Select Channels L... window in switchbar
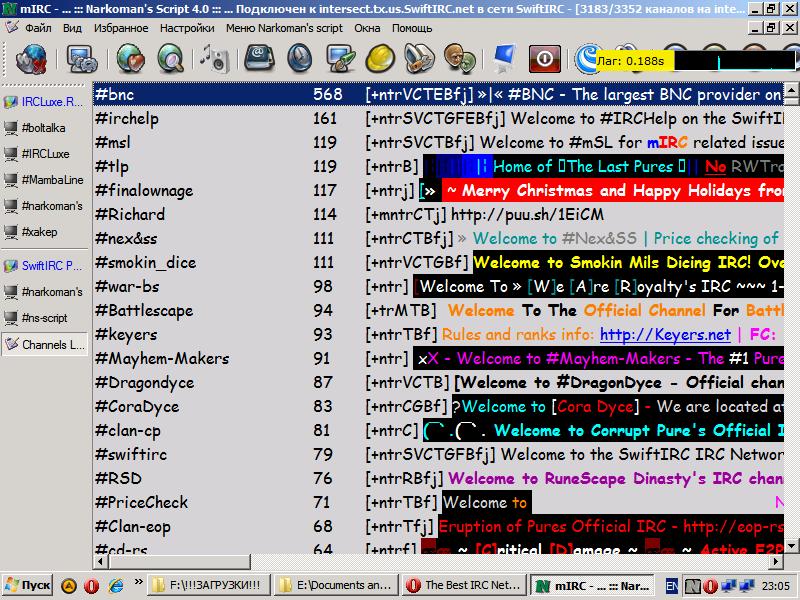 point(44,344)
